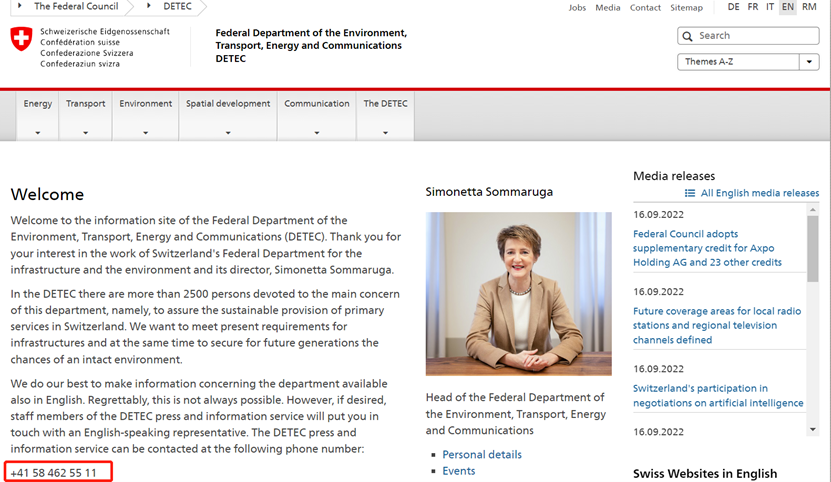831x482 pixels.
Task: Click the media releases scrollbar thumb
Action: coord(812,249)
